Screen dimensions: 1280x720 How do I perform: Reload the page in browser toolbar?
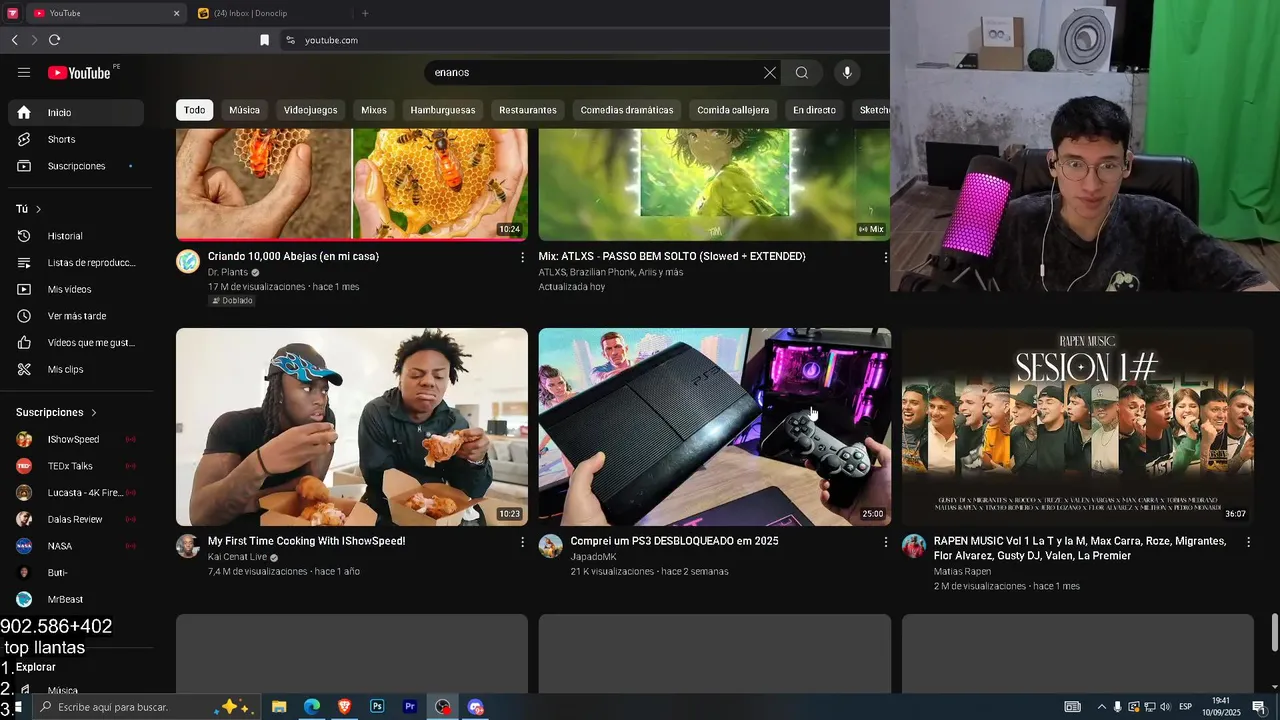[54, 40]
